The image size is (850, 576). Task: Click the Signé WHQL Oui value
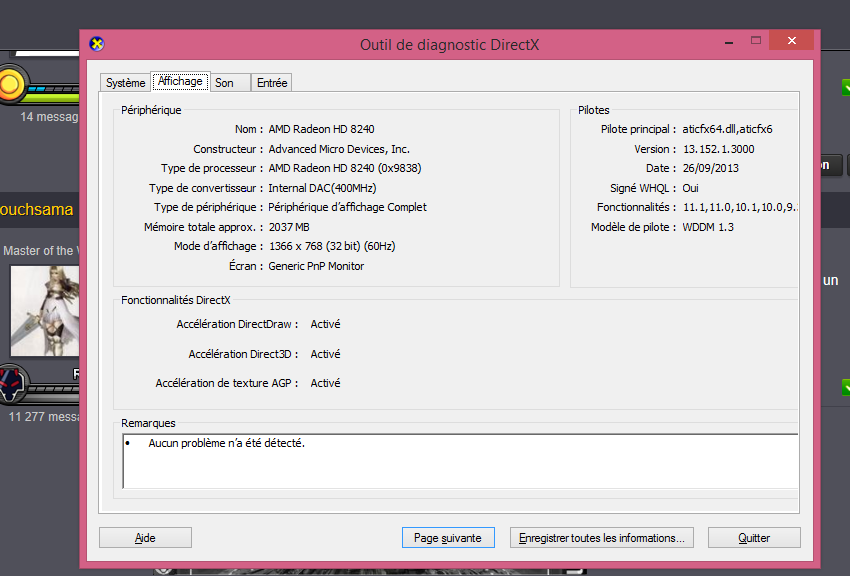[691, 188]
